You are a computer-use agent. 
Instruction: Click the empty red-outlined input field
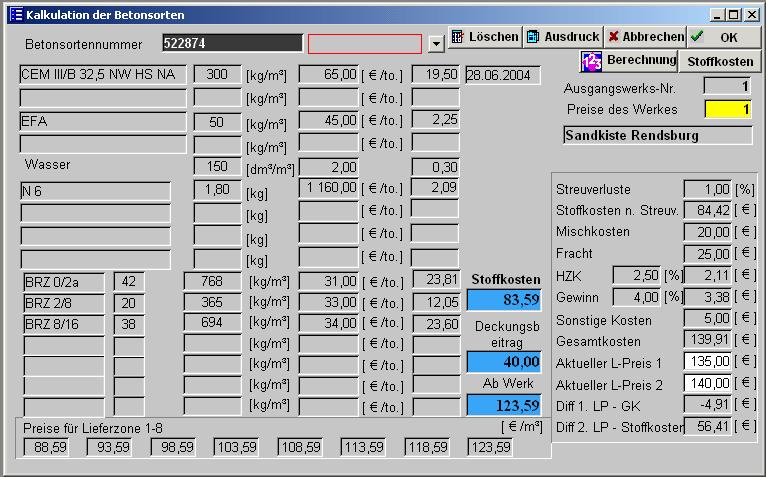tap(364, 44)
